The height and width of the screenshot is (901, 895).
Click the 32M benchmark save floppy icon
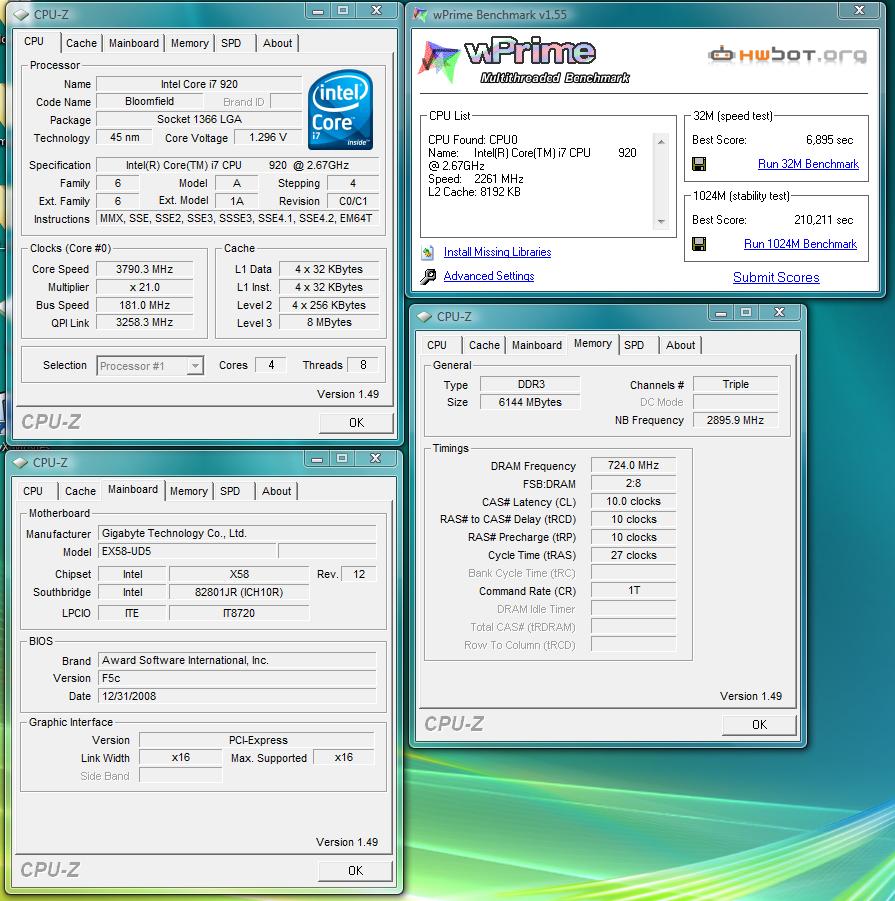tap(699, 164)
